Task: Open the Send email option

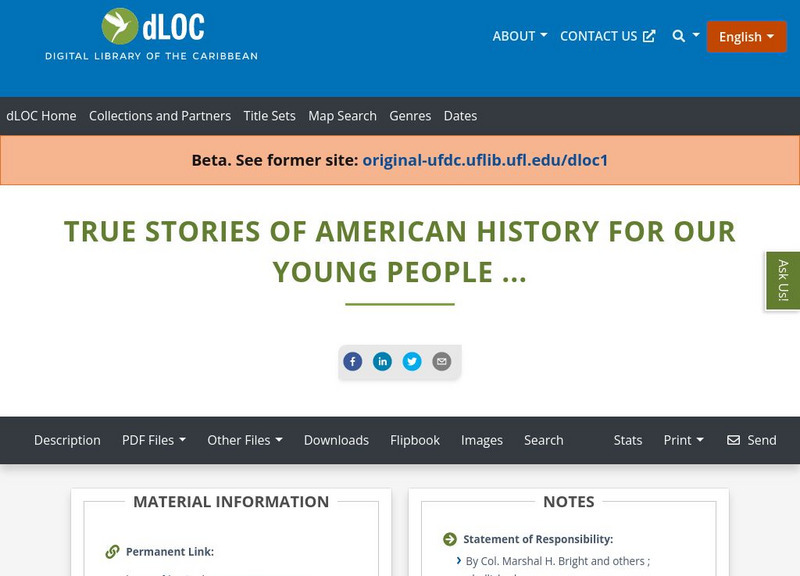Action: [751, 440]
